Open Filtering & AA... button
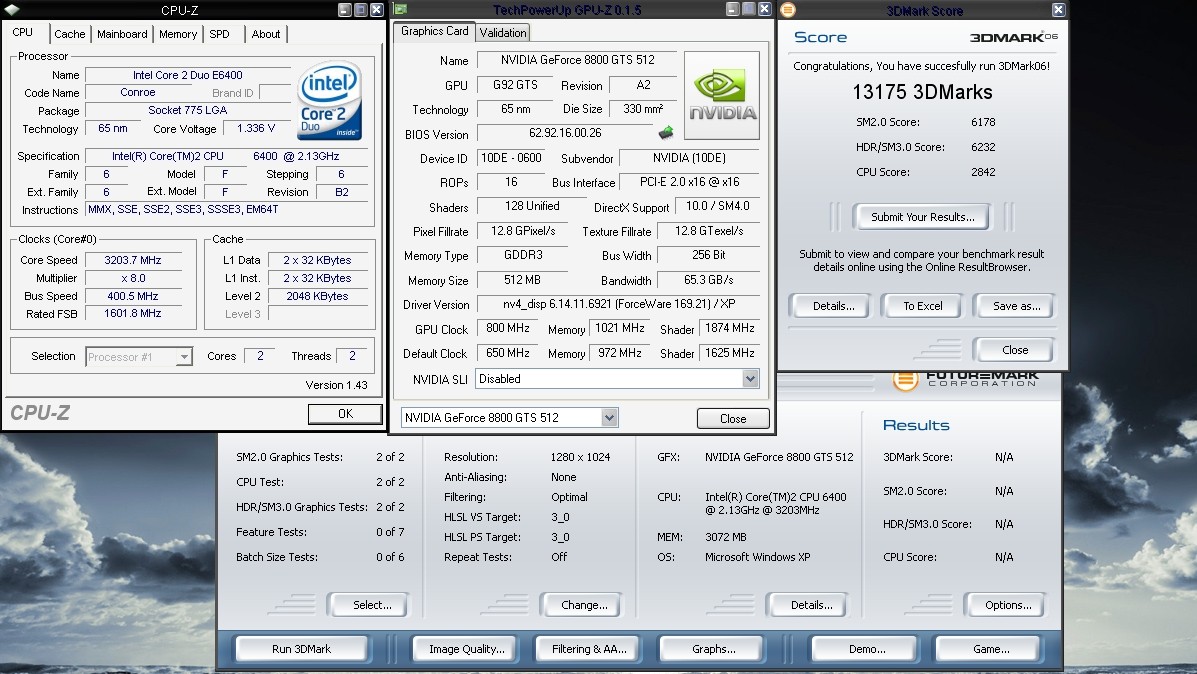This screenshot has height=674, width=1197. tap(589, 649)
